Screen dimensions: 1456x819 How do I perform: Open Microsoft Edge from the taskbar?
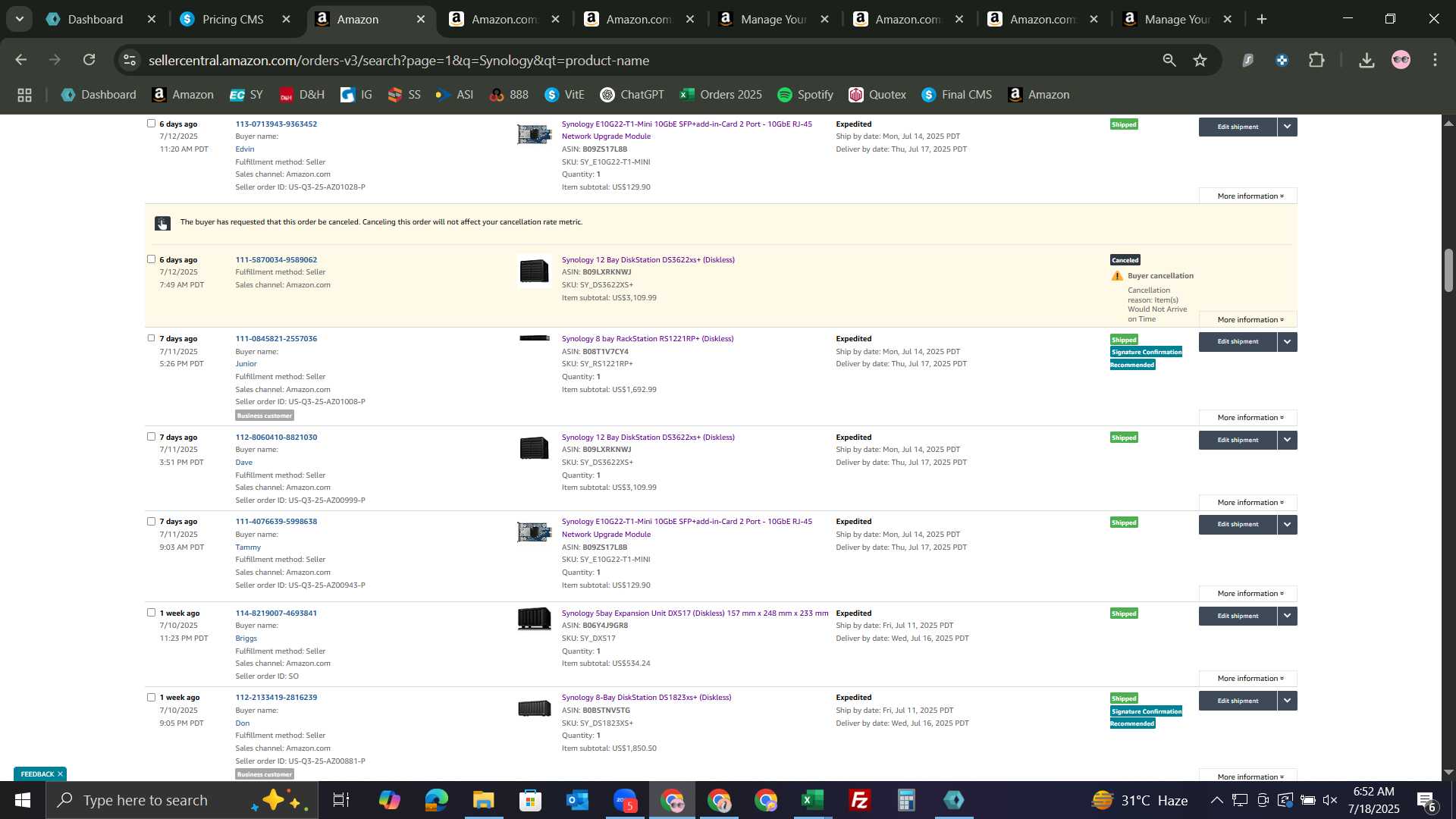point(436,800)
